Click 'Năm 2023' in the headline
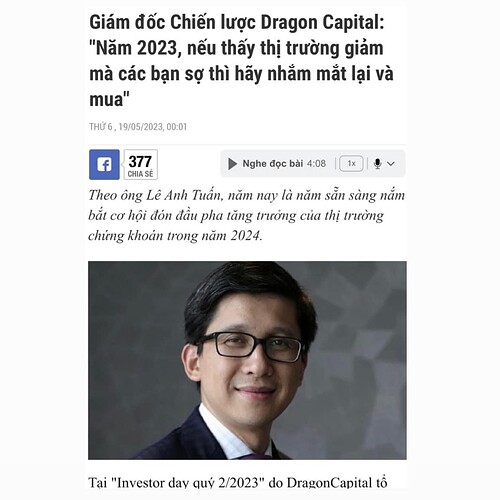Image resolution: width=500 pixels, height=500 pixels. 136,48
